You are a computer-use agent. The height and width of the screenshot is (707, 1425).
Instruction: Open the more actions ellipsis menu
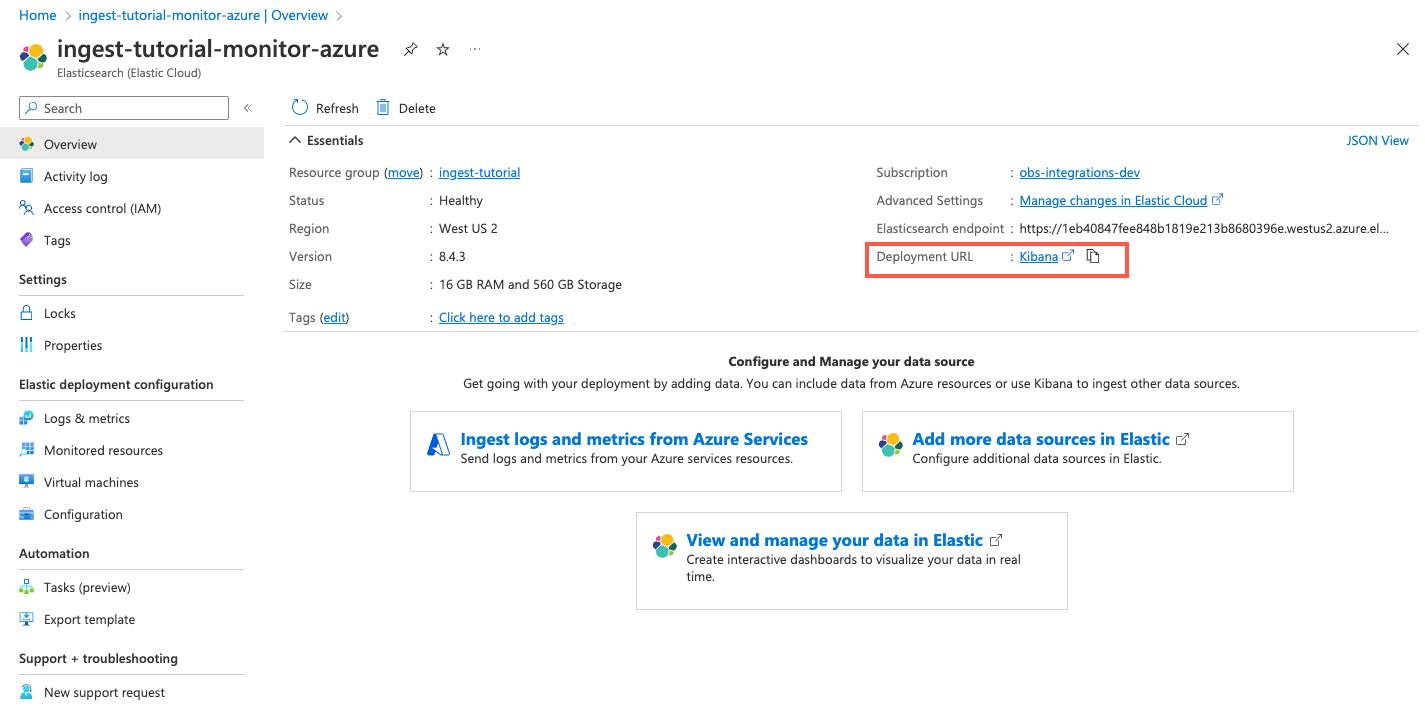(x=475, y=48)
